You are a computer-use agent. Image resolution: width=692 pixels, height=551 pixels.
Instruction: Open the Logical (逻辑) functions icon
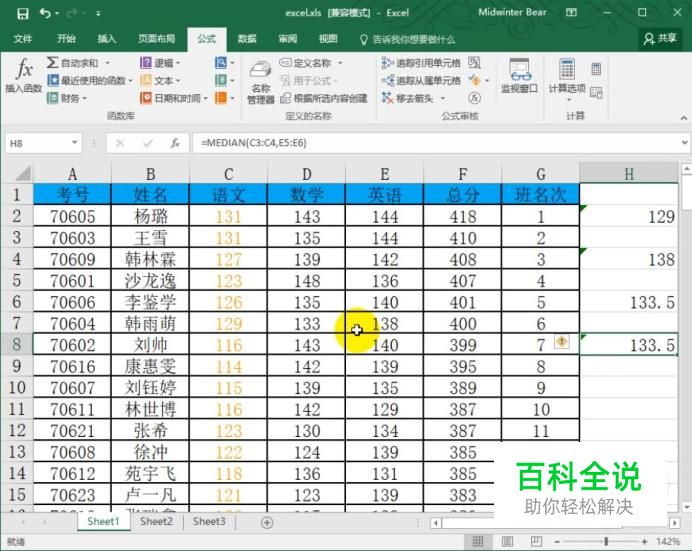click(x=146, y=63)
